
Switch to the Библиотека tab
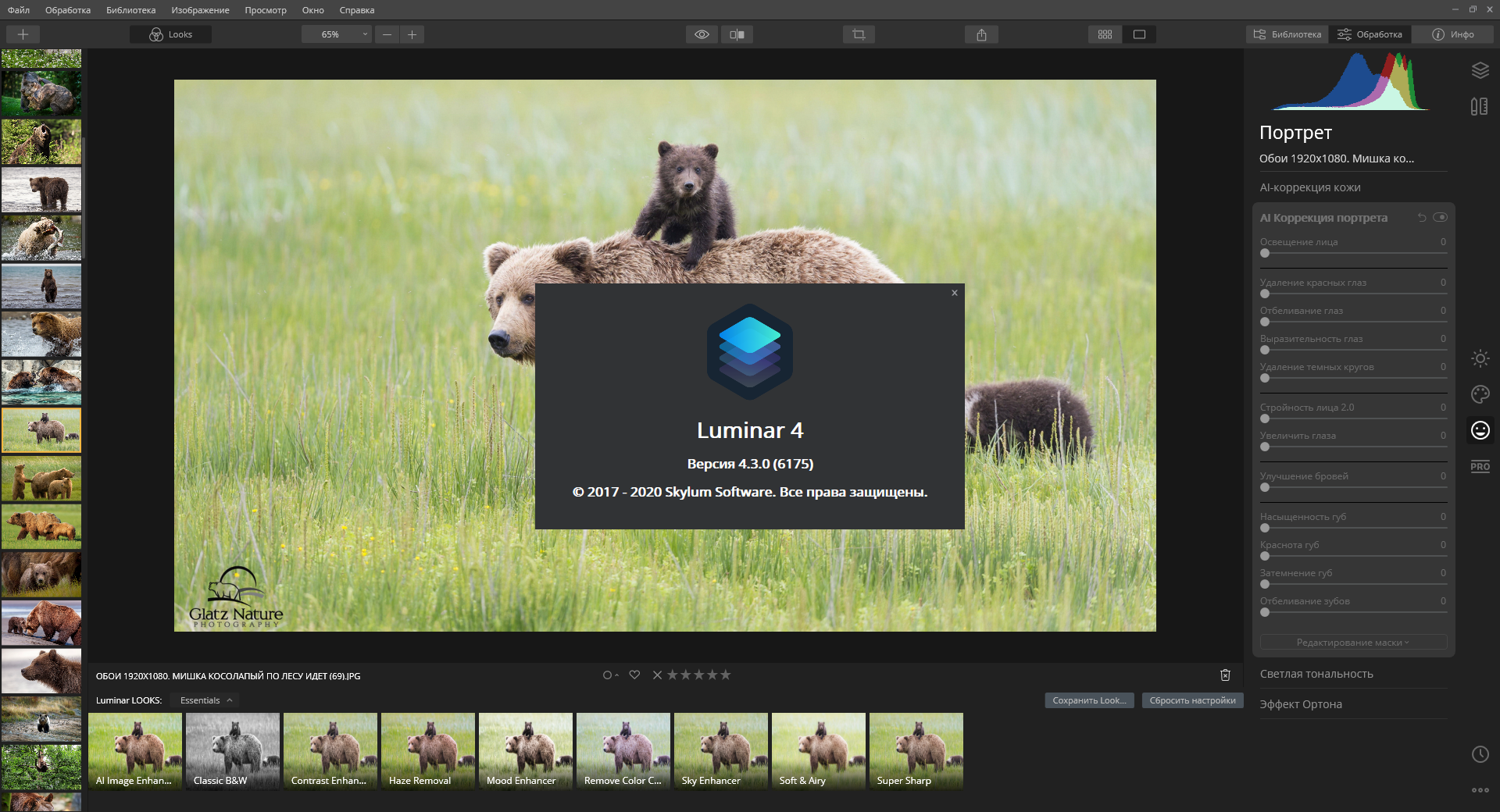pos(1287,34)
